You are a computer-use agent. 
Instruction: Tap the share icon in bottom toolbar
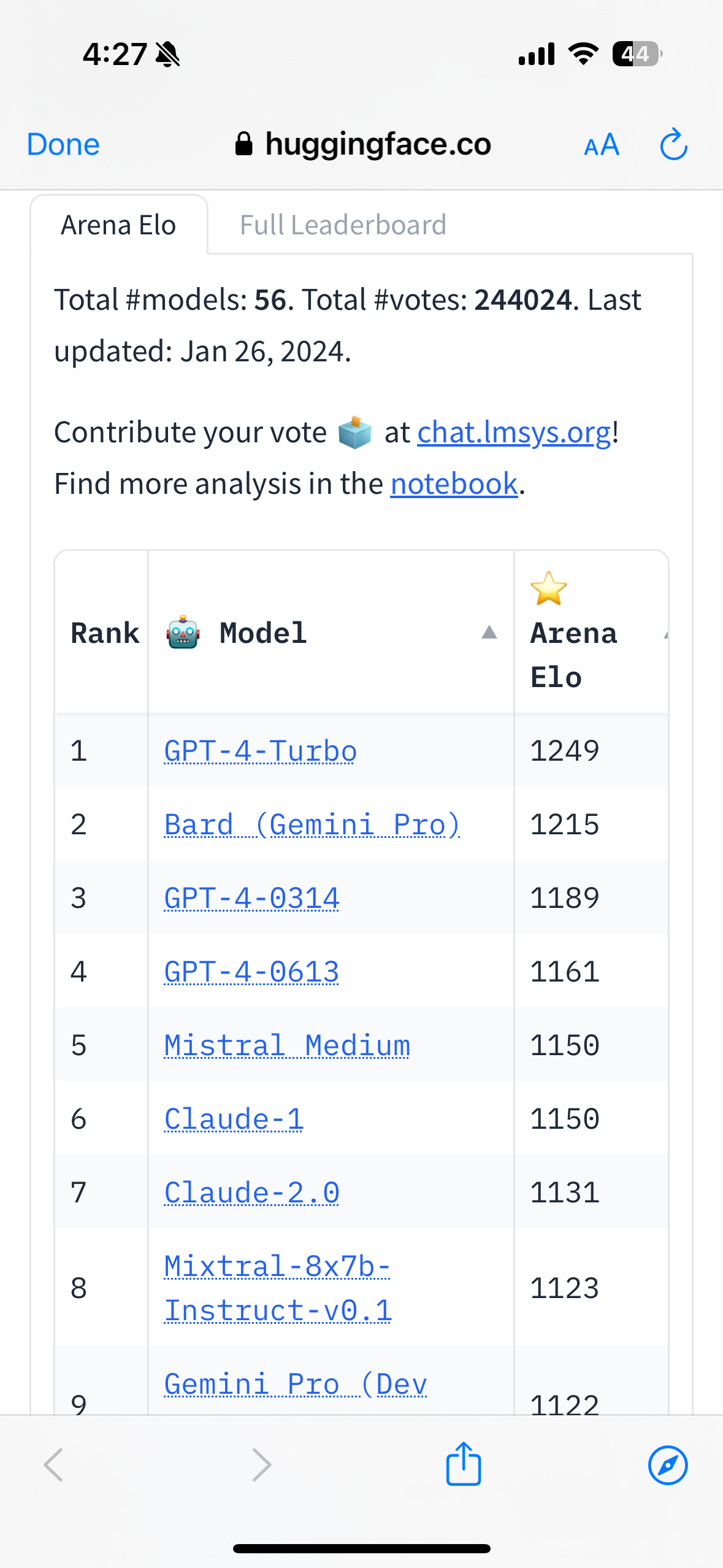(x=464, y=1464)
